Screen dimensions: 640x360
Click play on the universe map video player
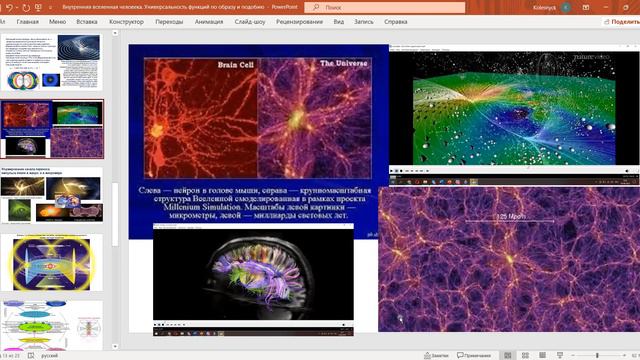[x=392, y=171]
